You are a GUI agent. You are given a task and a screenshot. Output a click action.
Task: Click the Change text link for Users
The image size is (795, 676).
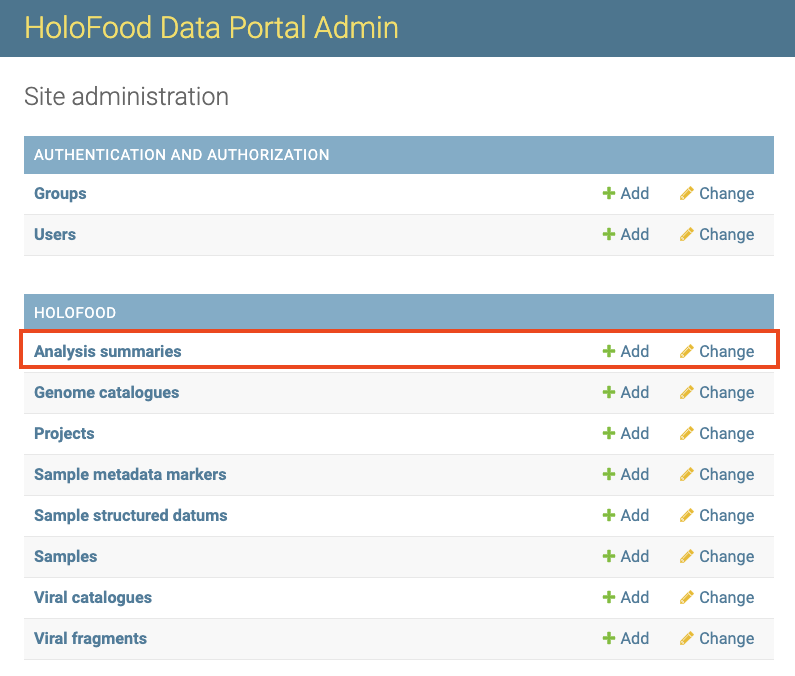click(727, 235)
